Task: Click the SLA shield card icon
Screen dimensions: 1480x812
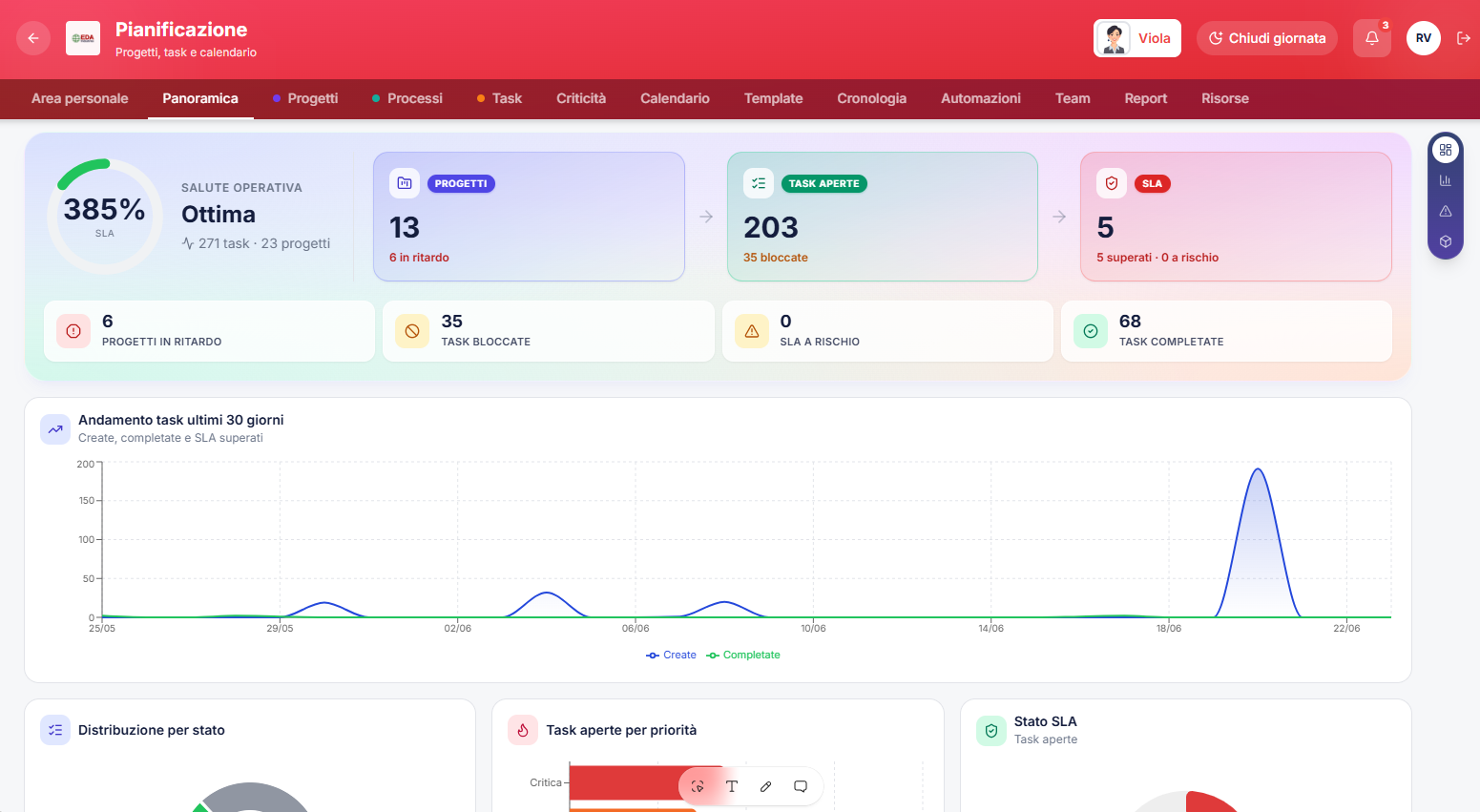Action: tap(1112, 183)
